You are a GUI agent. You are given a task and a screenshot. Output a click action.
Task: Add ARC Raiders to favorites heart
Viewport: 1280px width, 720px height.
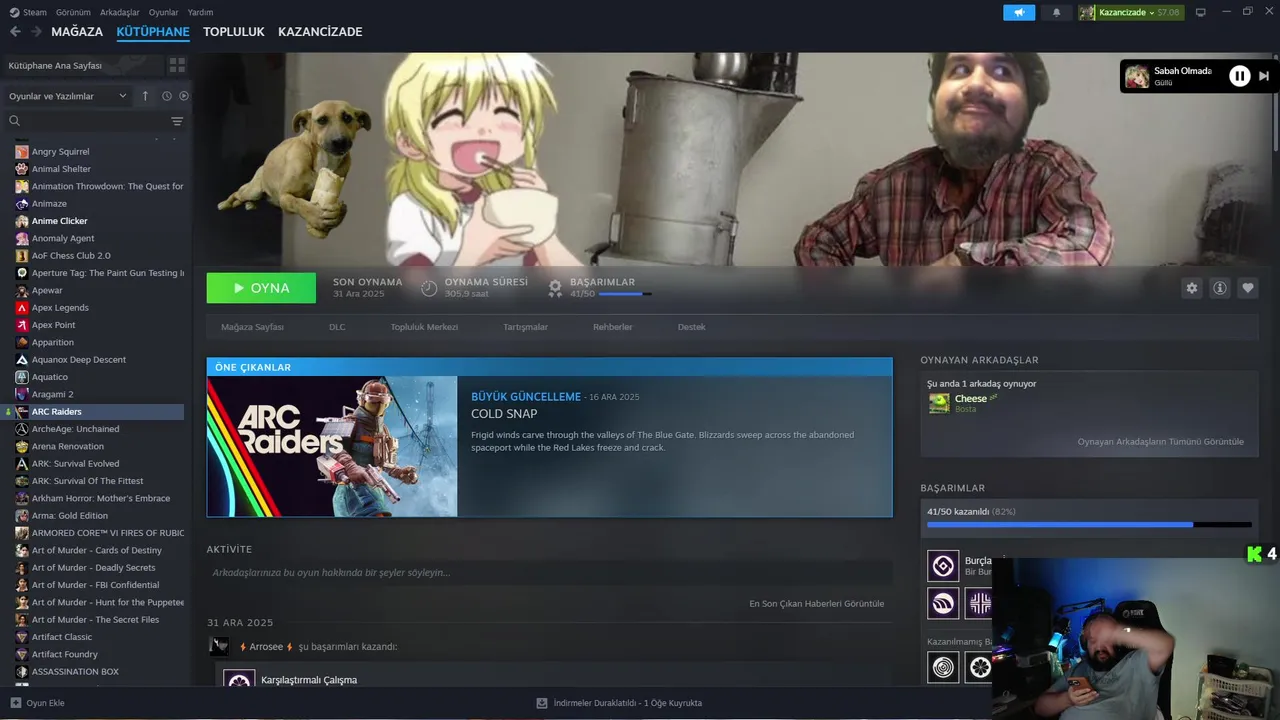pos(1248,288)
